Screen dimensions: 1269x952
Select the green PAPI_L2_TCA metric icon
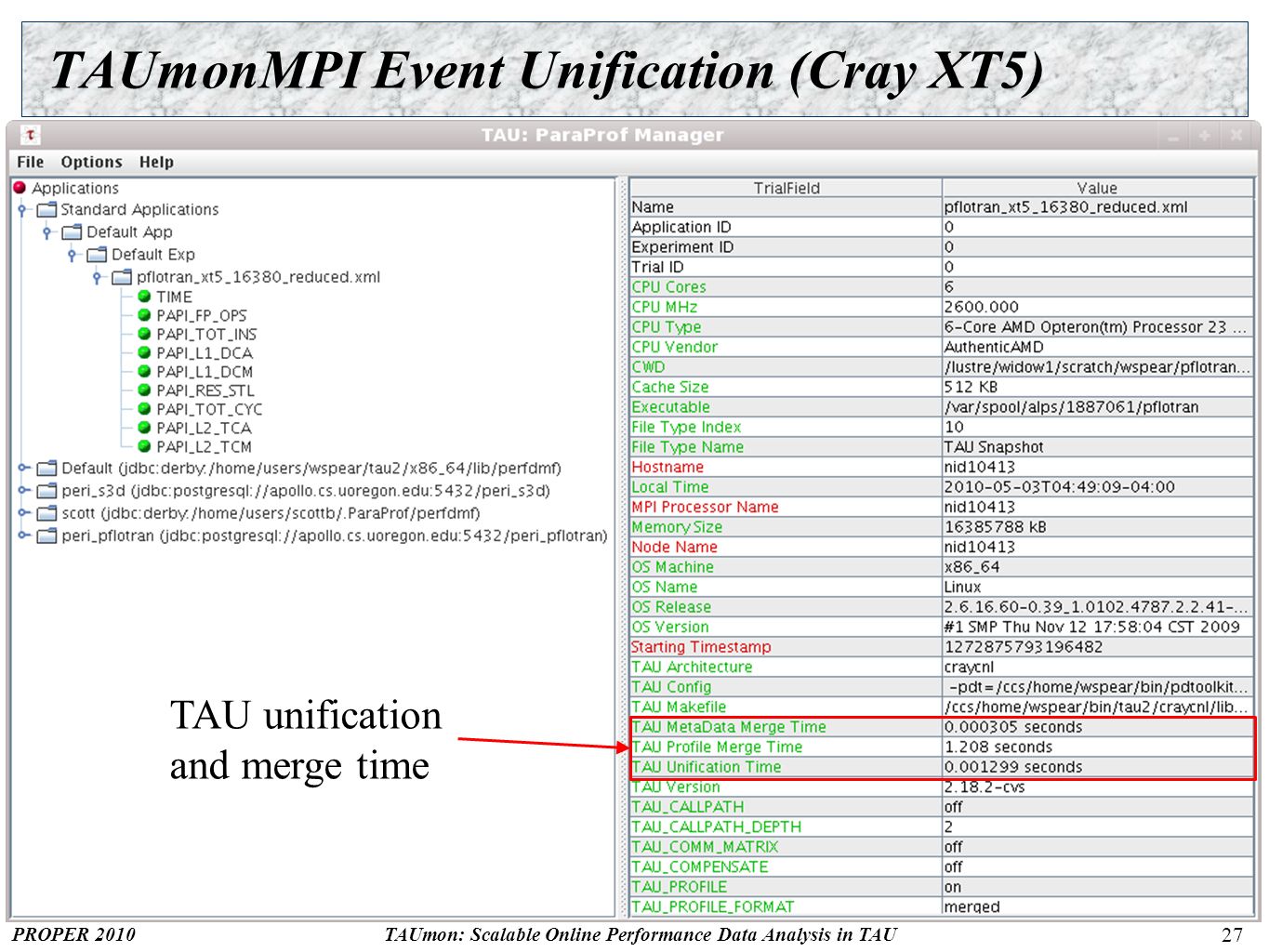[x=144, y=428]
